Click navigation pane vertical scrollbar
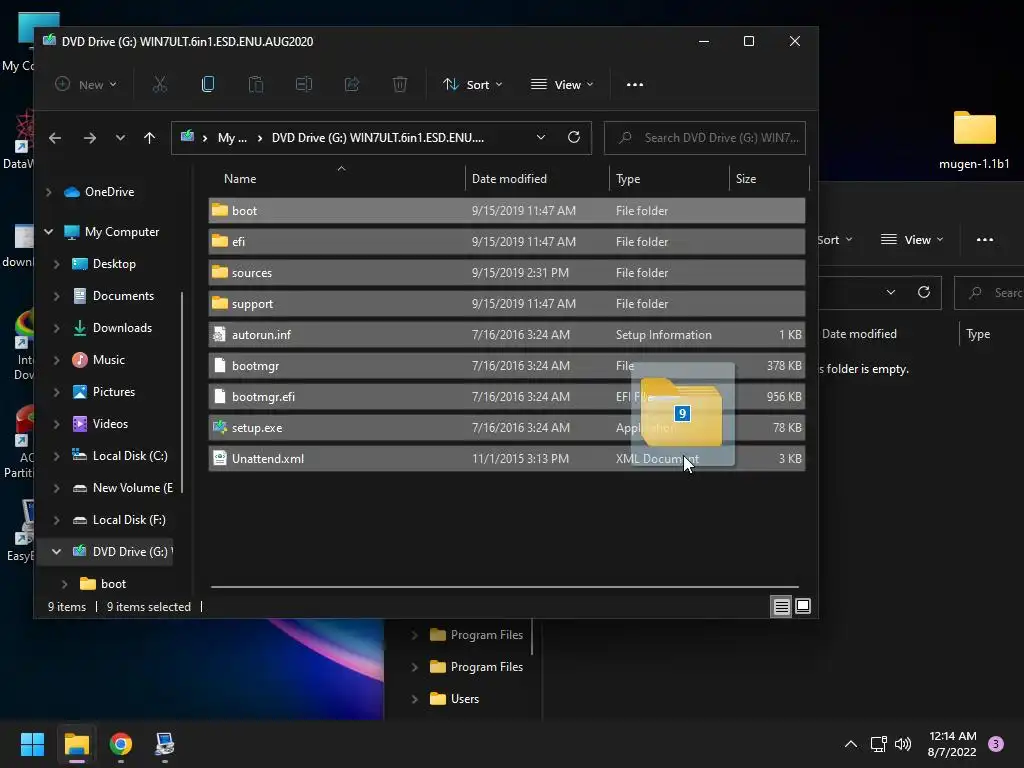This screenshot has height=768, width=1024. pyautogui.click(x=182, y=392)
